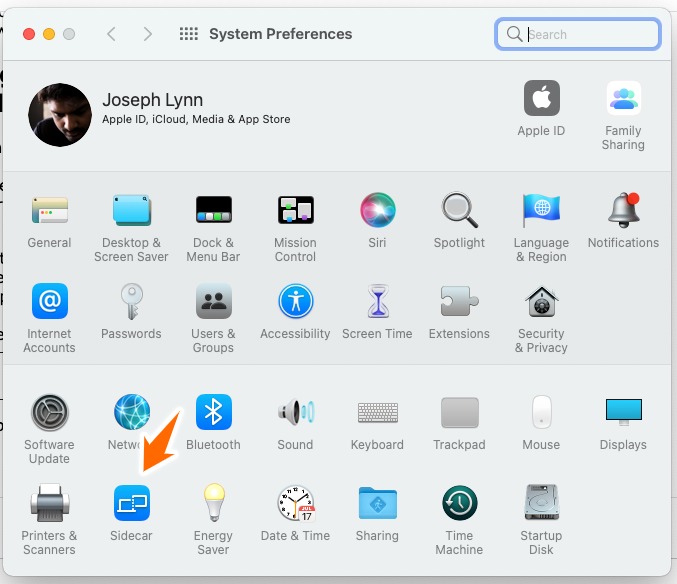This screenshot has width=677, height=584.
Task: Open Sound preferences
Action: click(296, 412)
